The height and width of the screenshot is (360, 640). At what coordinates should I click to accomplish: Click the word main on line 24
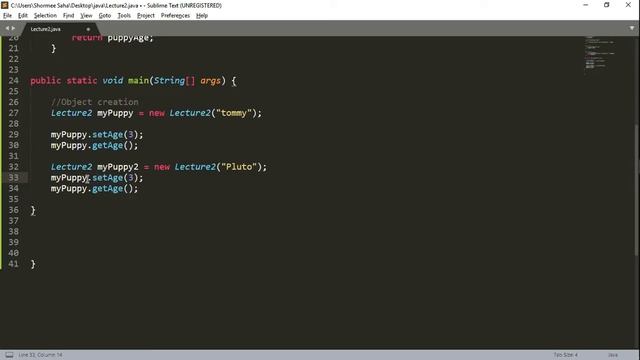pyautogui.click(x=138, y=80)
